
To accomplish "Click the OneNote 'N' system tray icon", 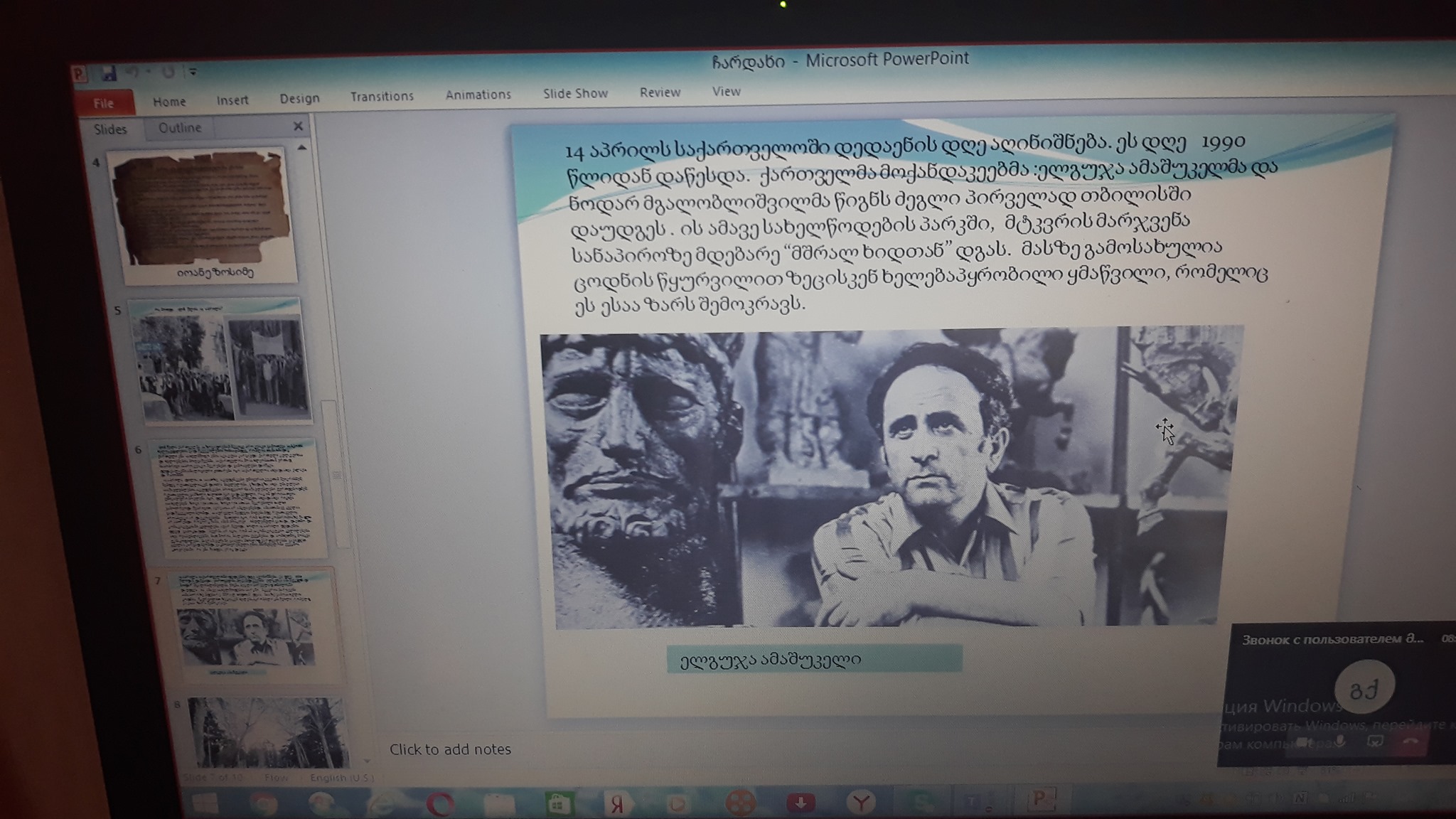I will pos(1300,798).
